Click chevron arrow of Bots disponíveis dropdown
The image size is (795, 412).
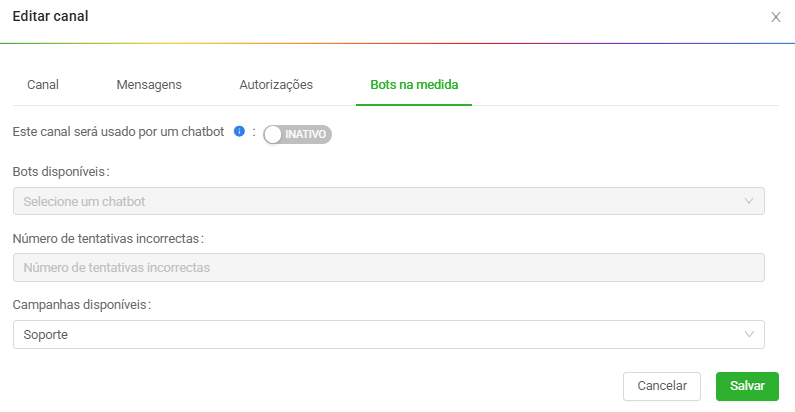click(748, 201)
